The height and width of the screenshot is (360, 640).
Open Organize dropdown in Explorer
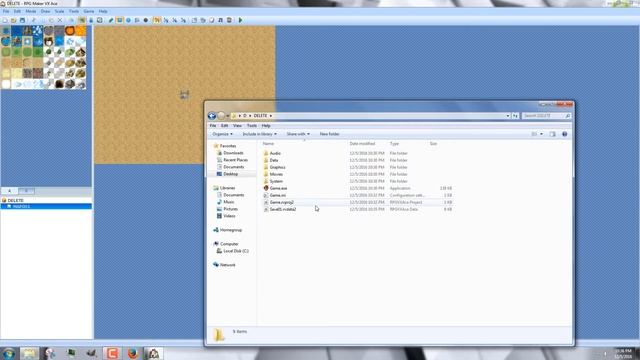pos(222,134)
